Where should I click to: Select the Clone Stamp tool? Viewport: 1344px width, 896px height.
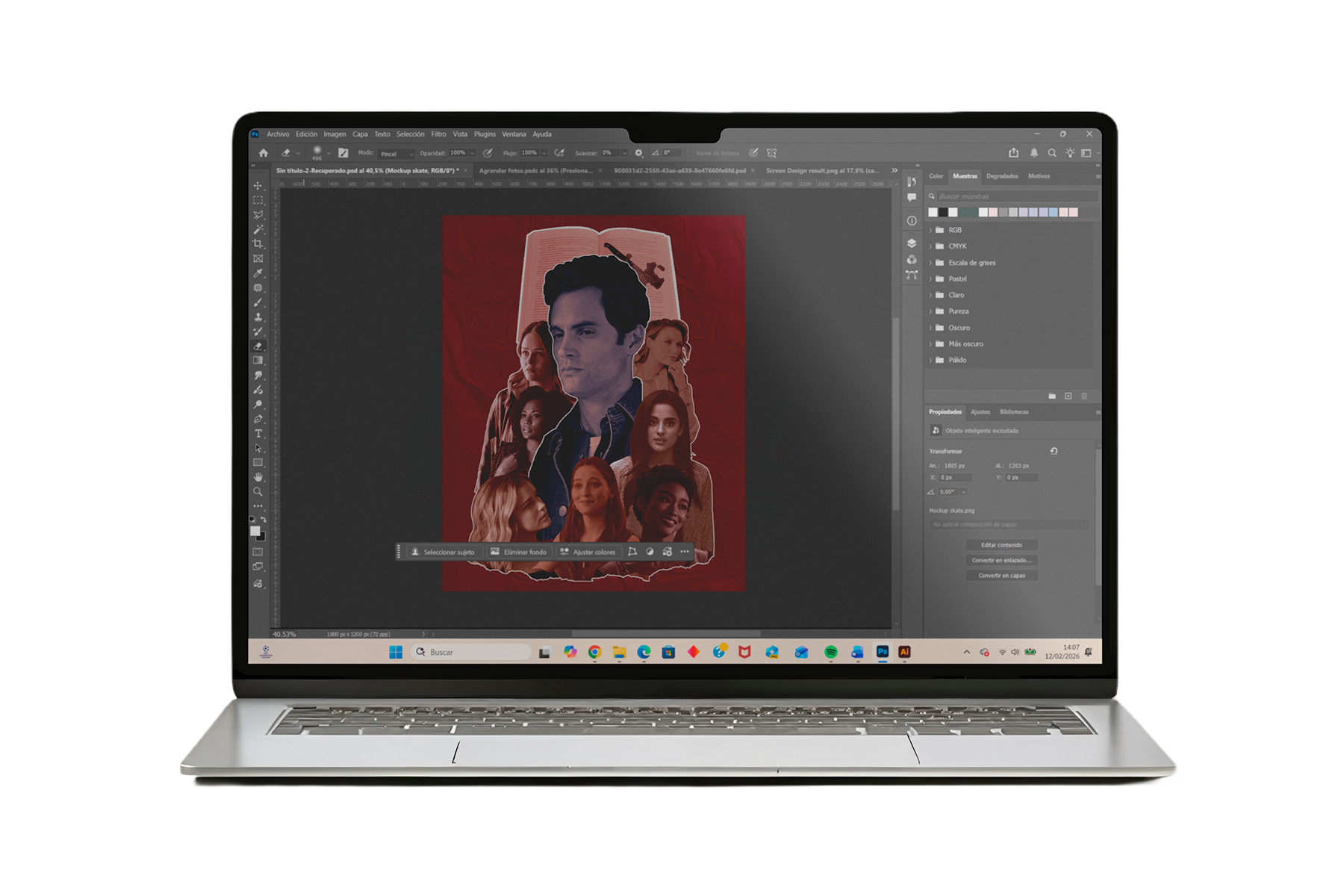click(x=258, y=317)
